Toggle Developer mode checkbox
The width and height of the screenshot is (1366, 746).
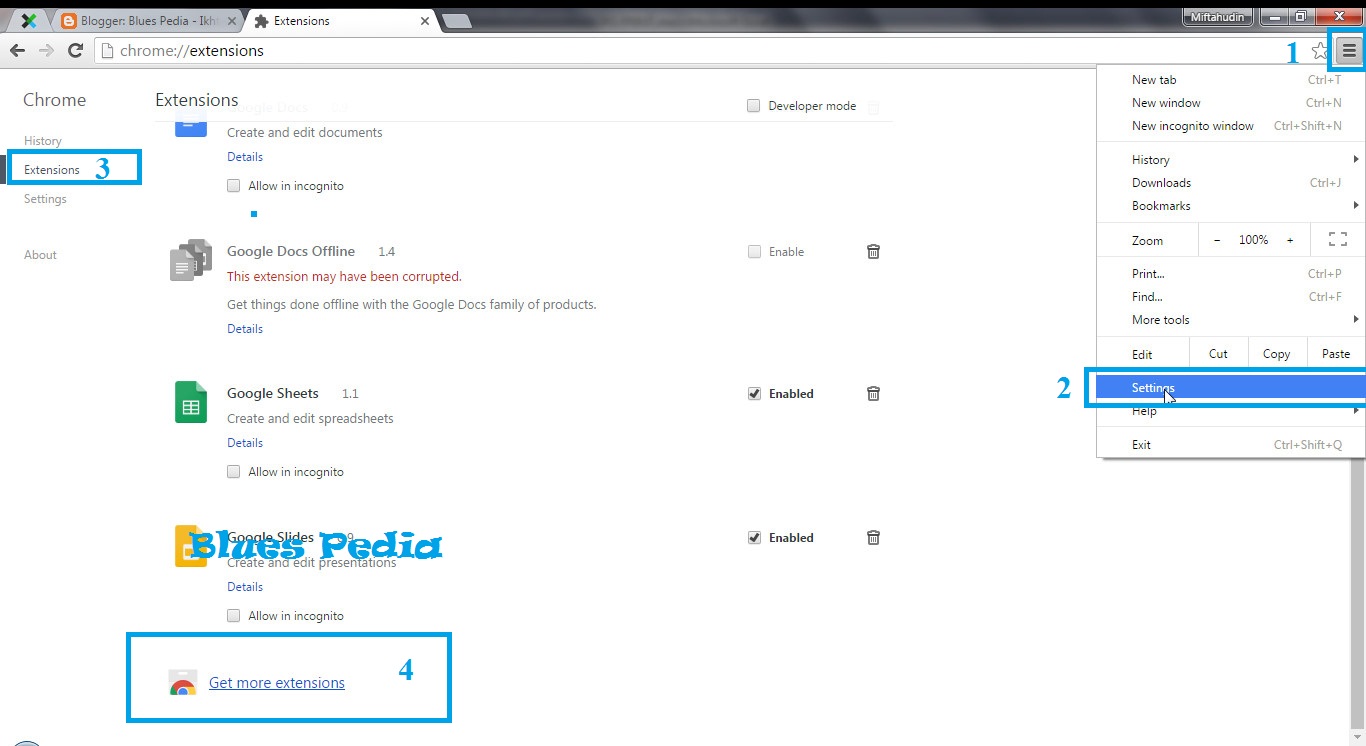click(754, 106)
